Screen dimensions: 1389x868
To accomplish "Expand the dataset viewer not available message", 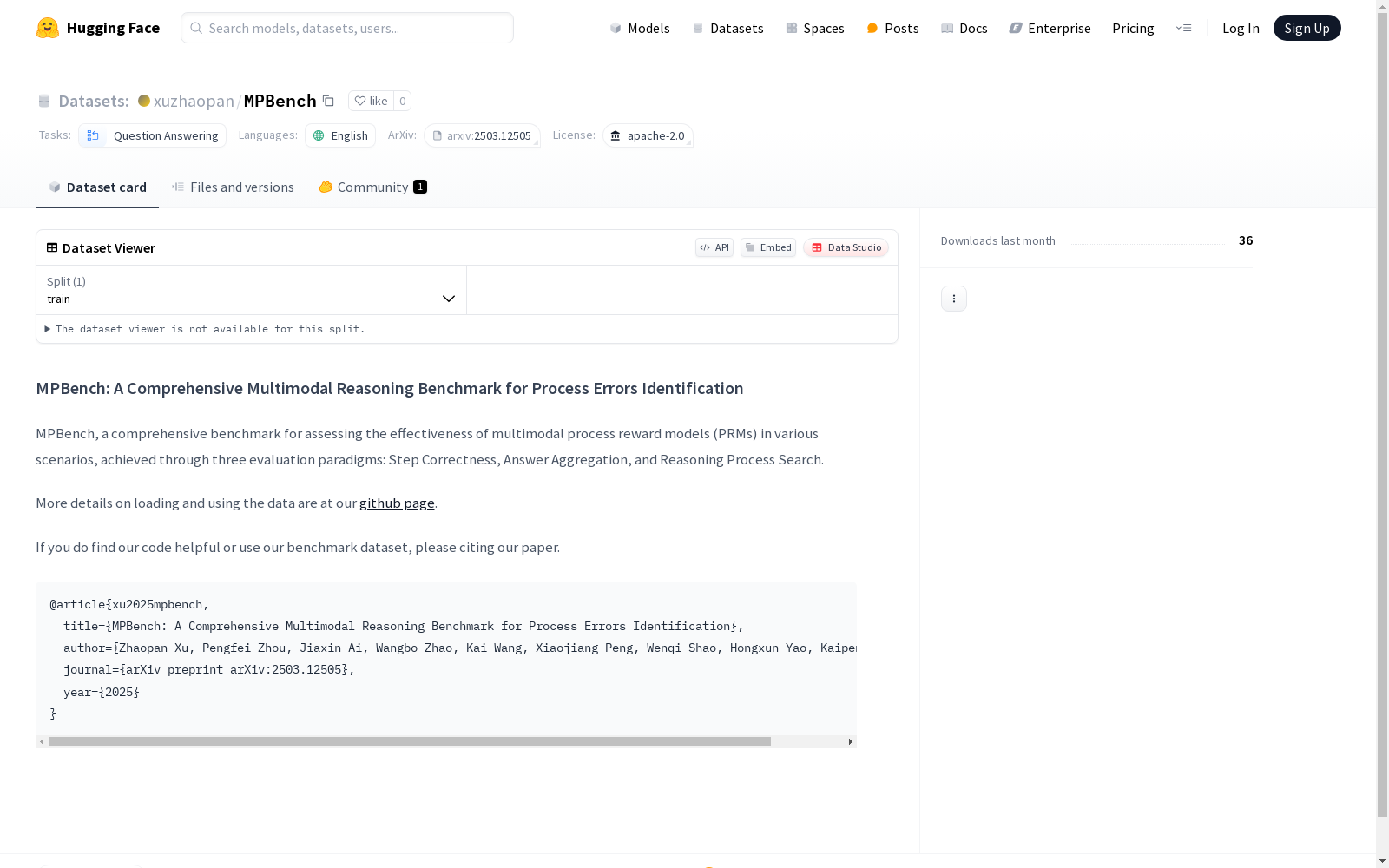I will pos(206,329).
